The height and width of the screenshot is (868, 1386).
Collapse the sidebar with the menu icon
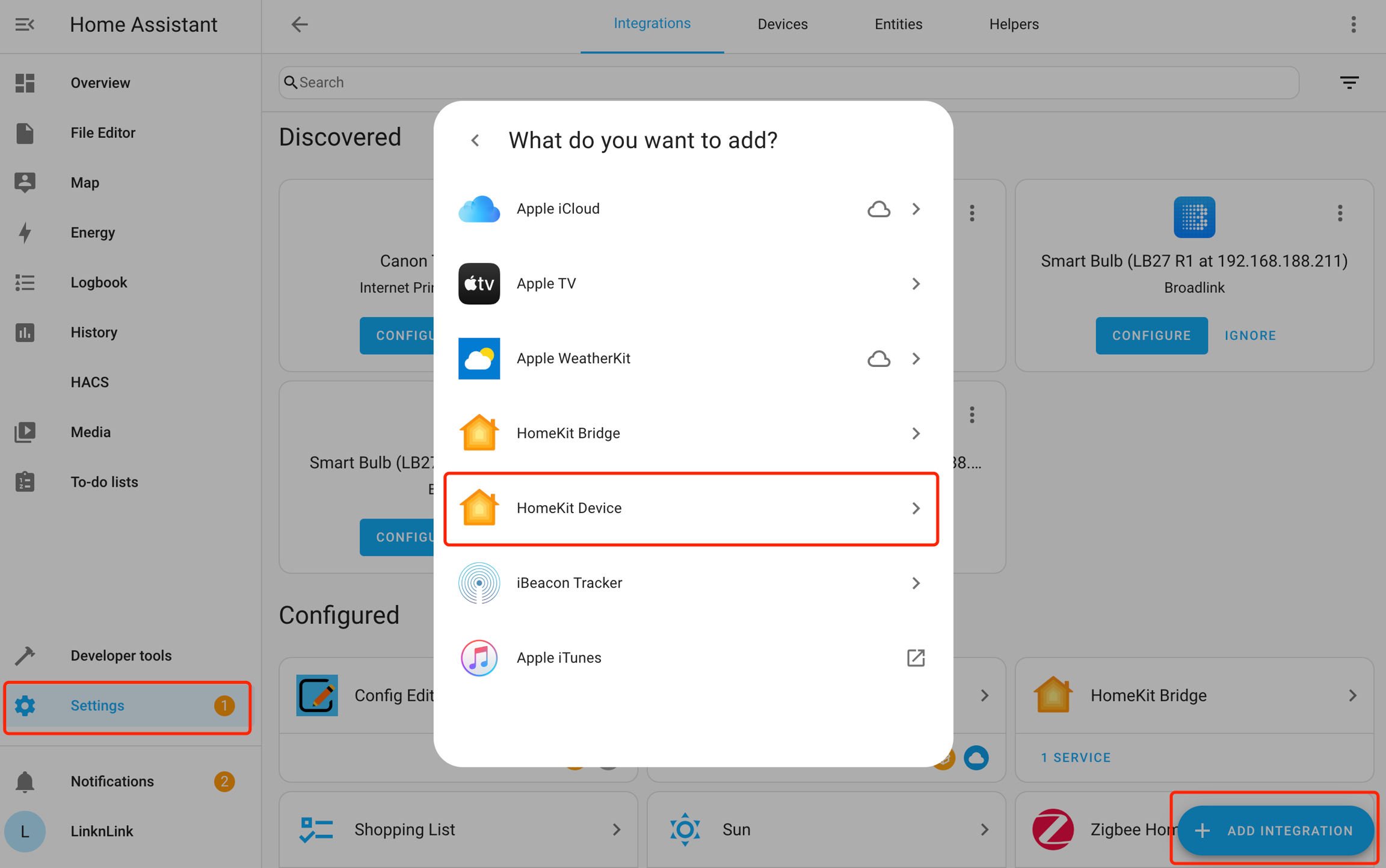coord(25,25)
